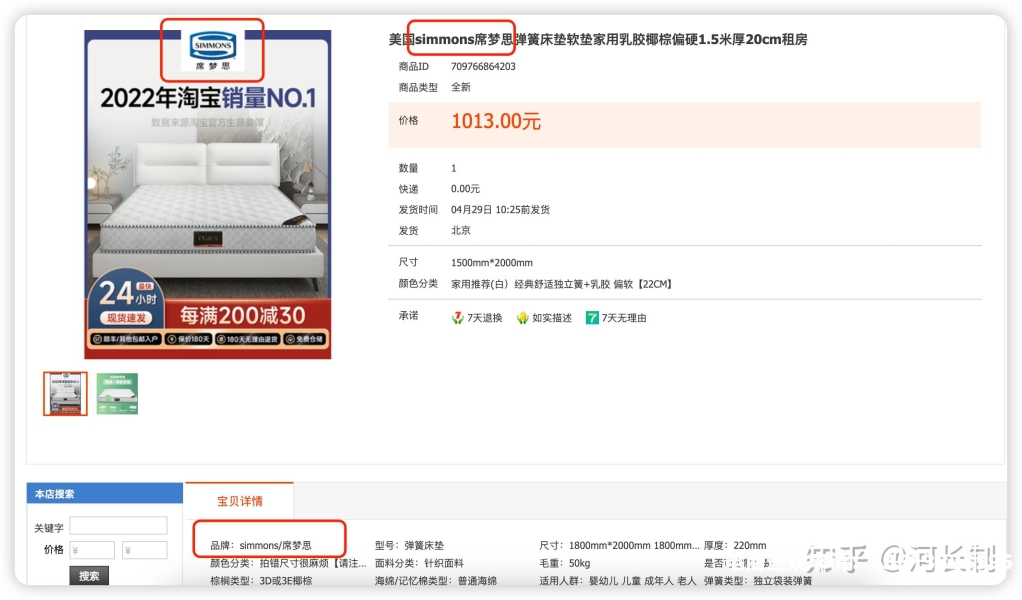Click the 顺丰/其他包邮入户 badge on image
Viewport: 1022px width, 600px height.
[x=125, y=341]
